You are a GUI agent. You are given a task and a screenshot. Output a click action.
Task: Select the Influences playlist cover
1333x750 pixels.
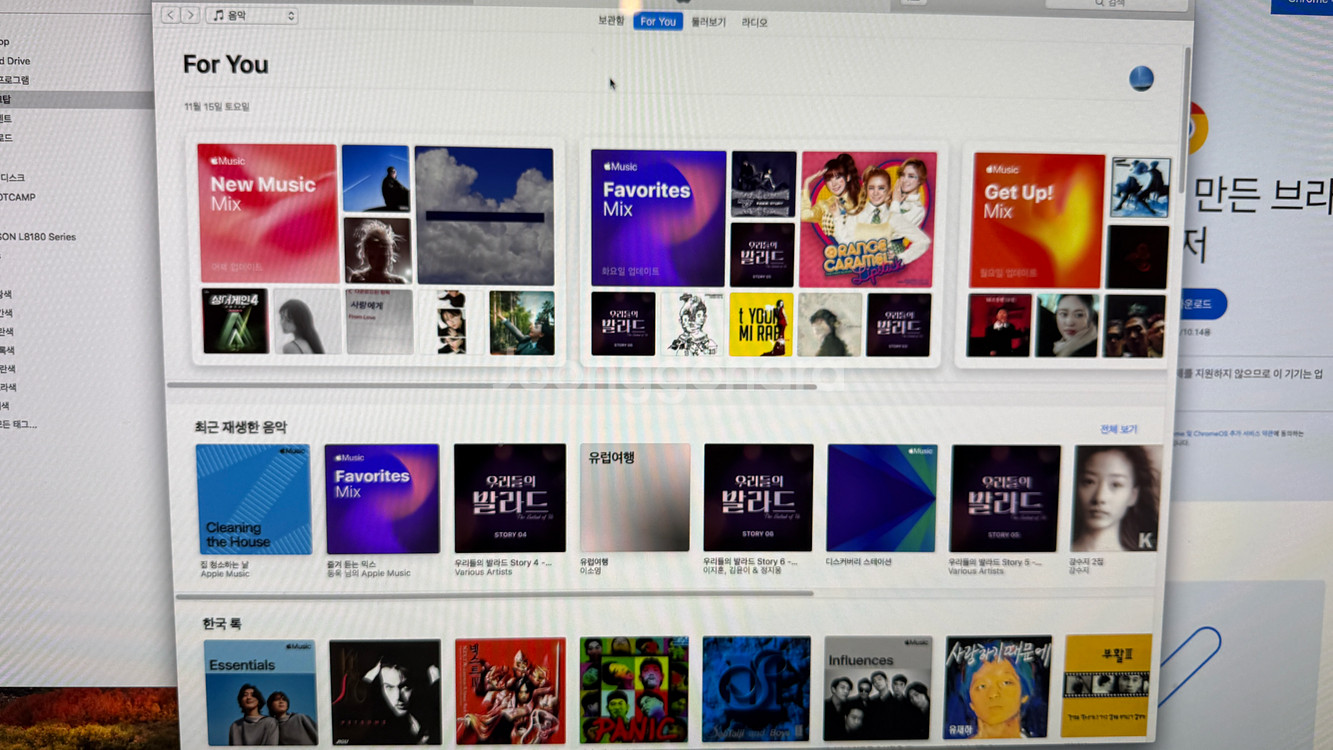click(x=877, y=690)
